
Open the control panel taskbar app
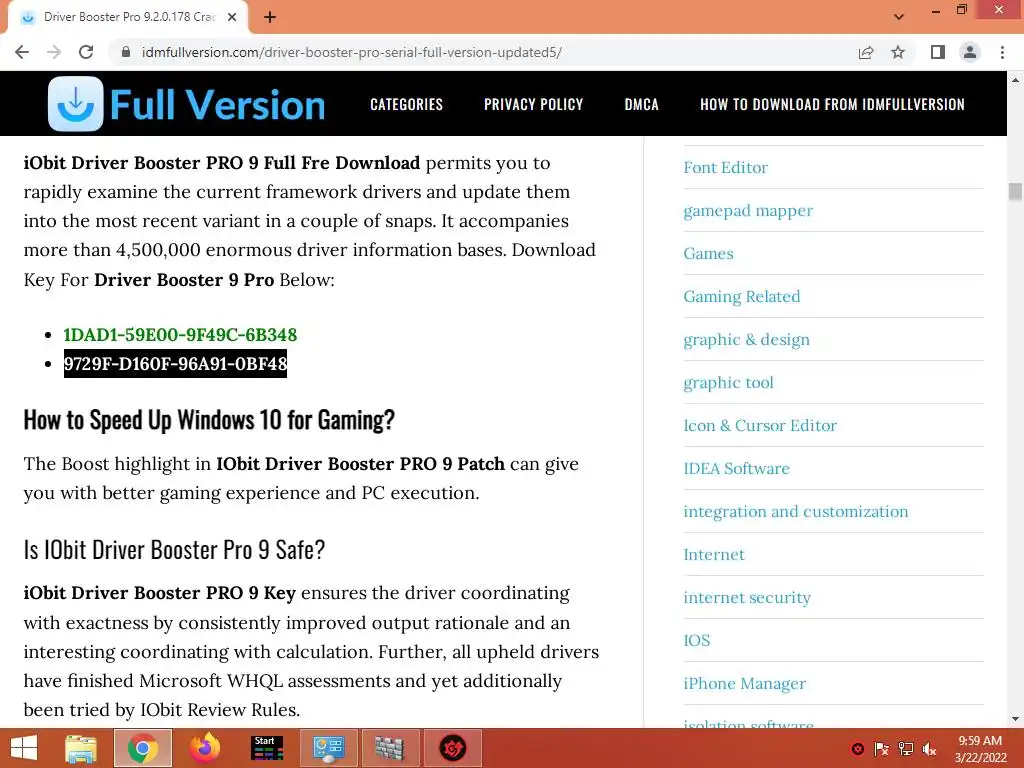click(328, 748)
